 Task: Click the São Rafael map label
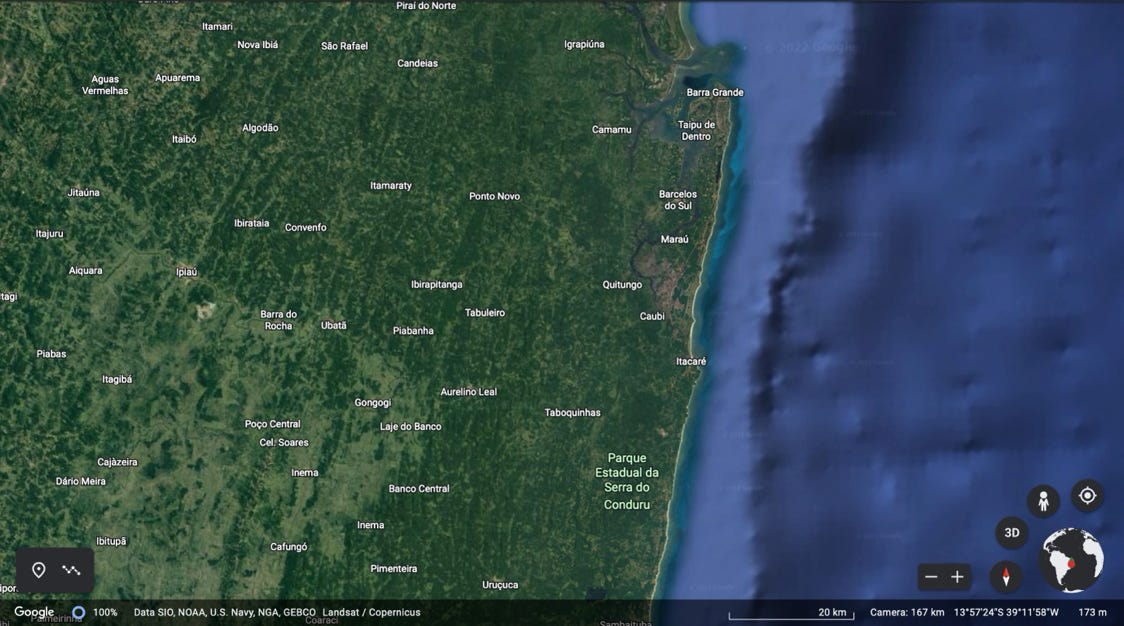coord(344,46)
